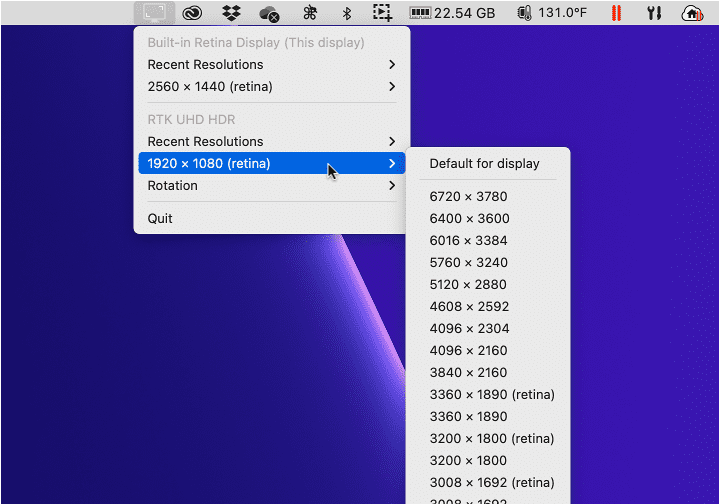Screen dimensions: 720x504
Task: Select 5760 × 3240 resolution
Action: (488, 263)
